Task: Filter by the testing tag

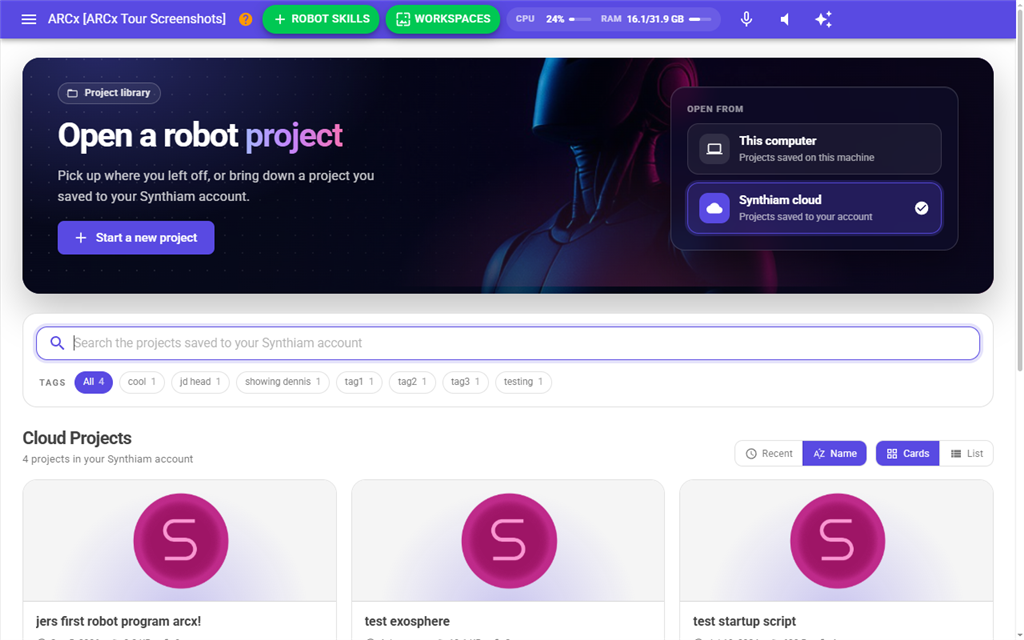Action: (523, 382)
